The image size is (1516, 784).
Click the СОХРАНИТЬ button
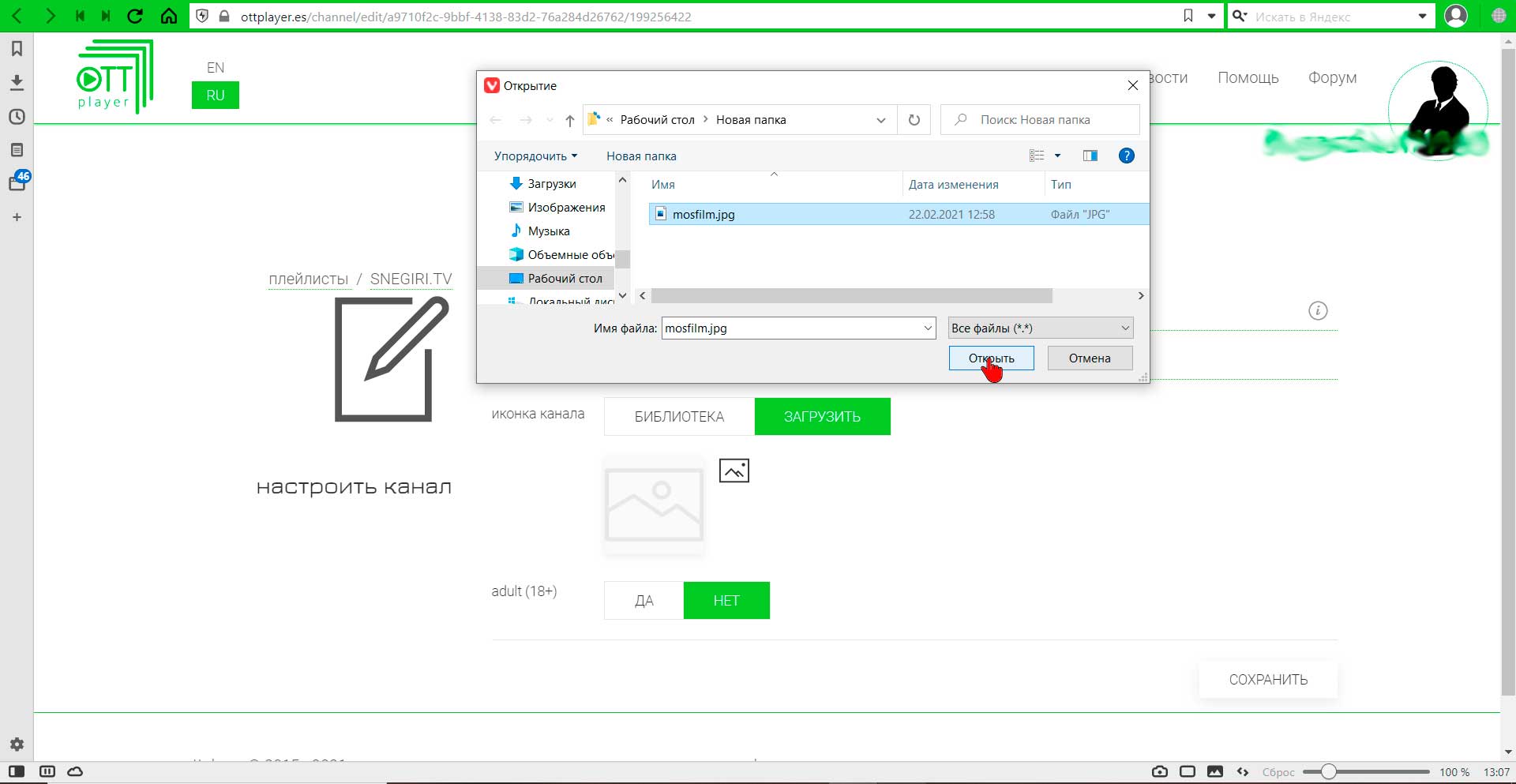point(1268,680)
